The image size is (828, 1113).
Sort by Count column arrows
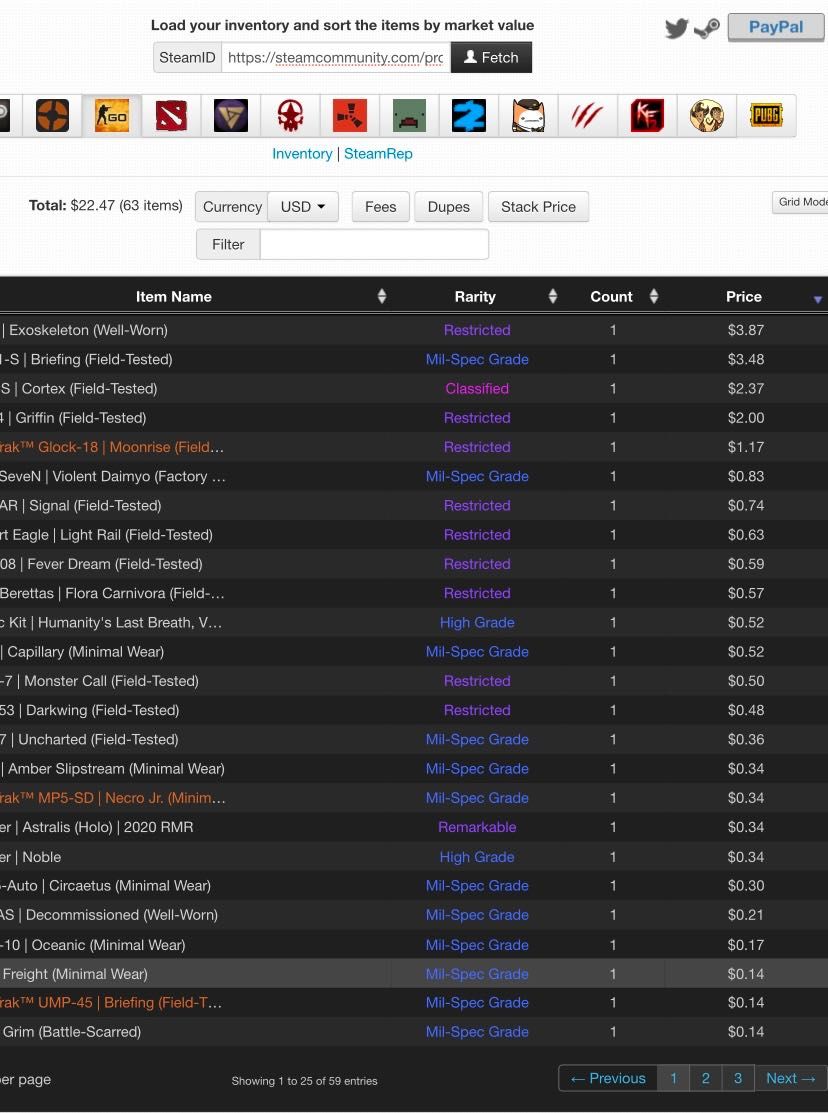point(654,296)
